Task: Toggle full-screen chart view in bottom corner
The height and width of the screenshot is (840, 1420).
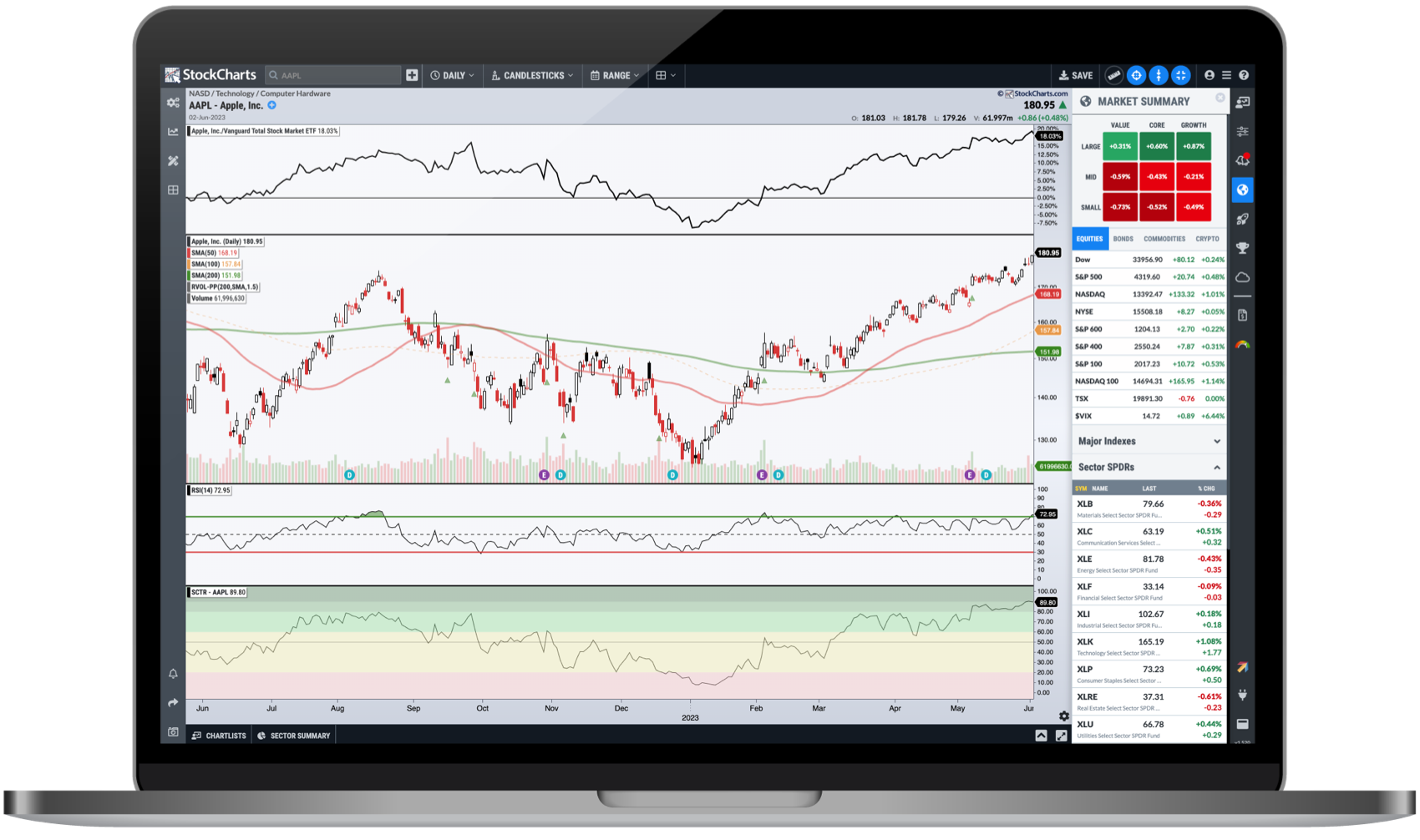Action: click(1061, 736)
